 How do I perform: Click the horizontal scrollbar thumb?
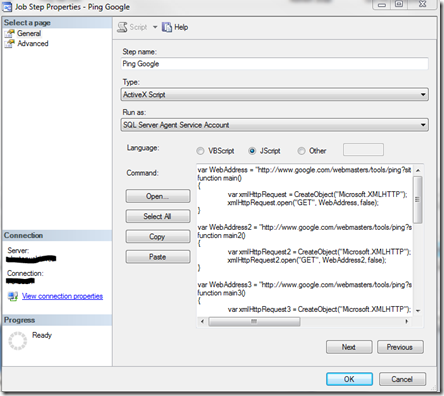coord(254,321)
